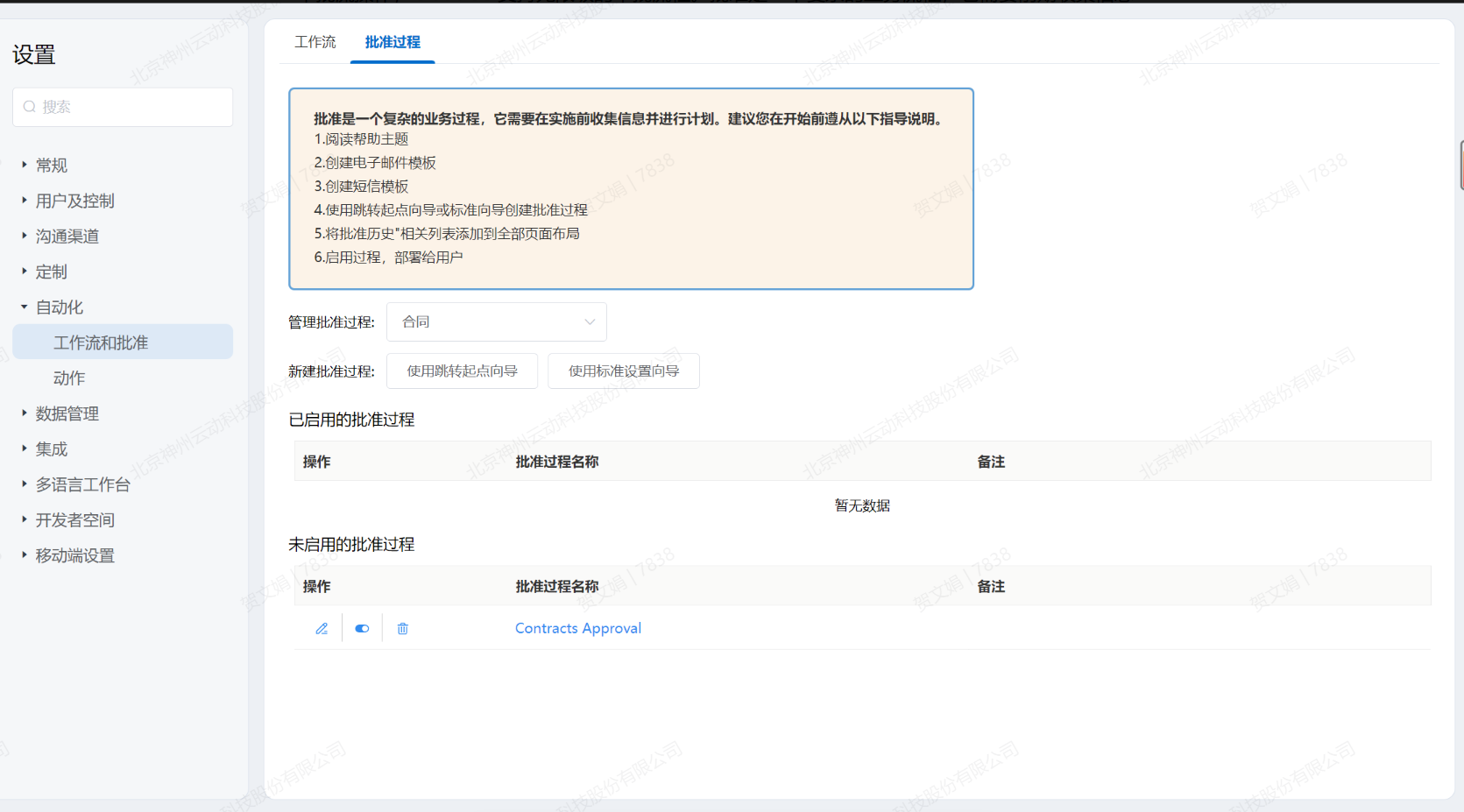Select 动作 in the sidebar

click(x=69, y=378)
